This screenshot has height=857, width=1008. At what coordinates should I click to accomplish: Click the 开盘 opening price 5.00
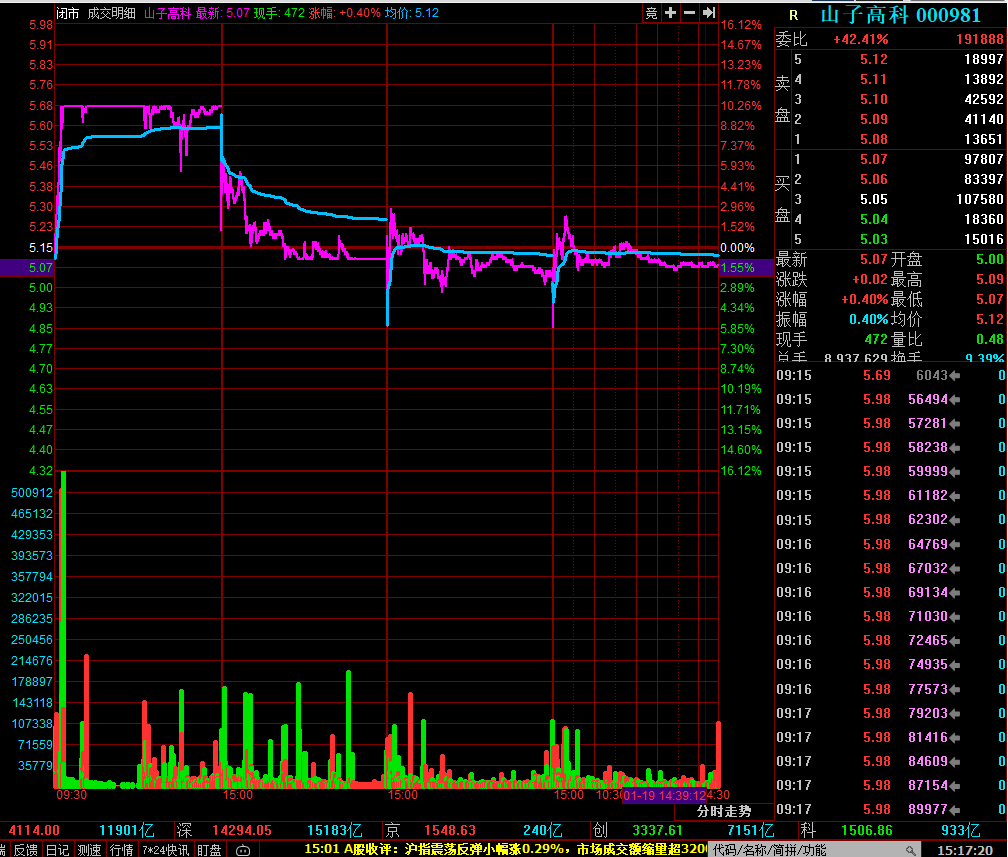[x=989, y=259]
